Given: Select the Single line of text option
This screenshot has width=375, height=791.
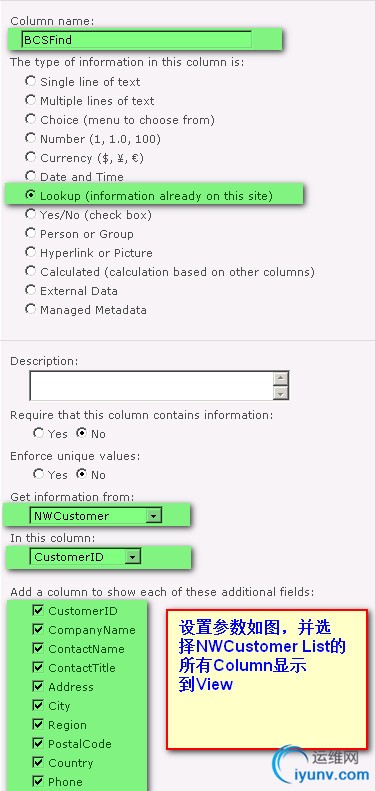Looking at the screenshot, I should [x=31, y=81].
